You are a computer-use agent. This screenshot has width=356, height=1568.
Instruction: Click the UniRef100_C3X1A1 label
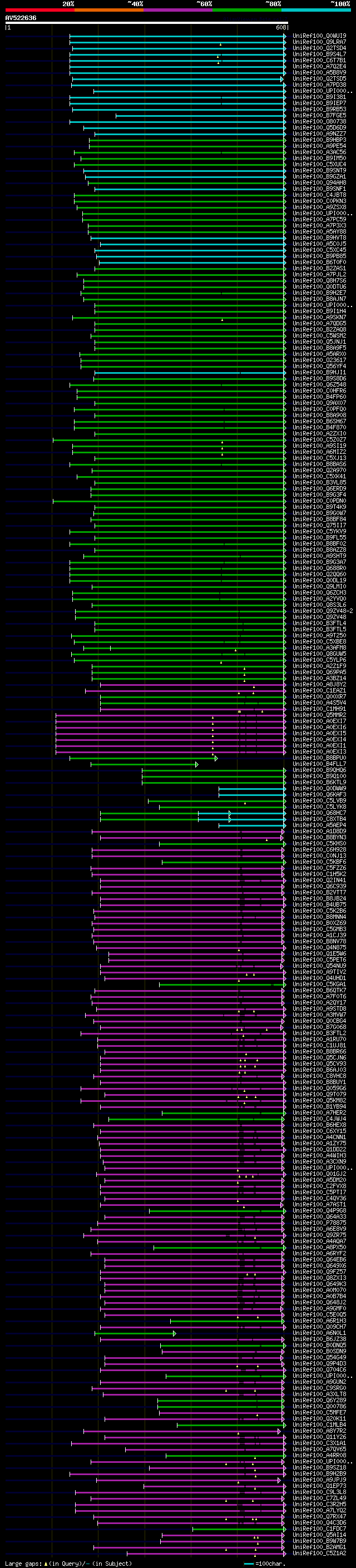pyautogui.click(x=319, y=1443)
